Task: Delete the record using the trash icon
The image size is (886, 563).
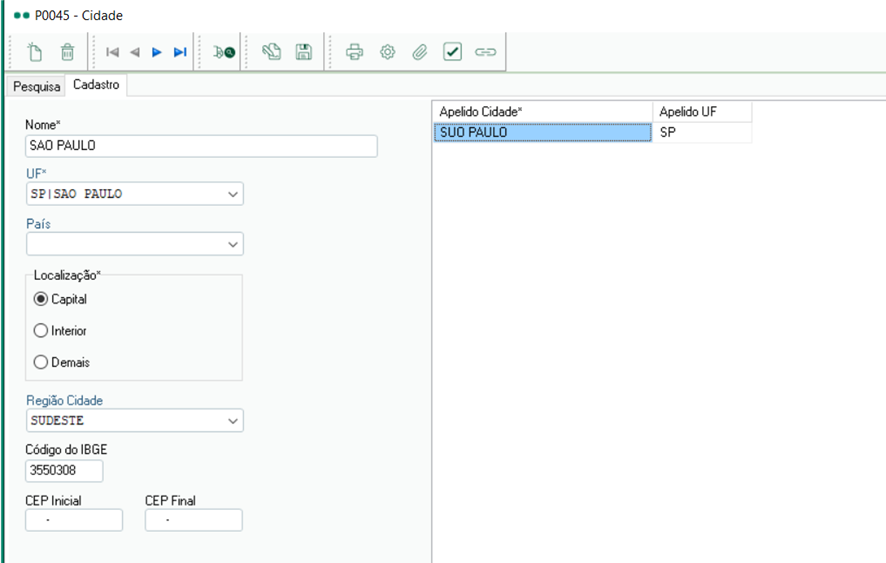Action: click(x=67, y=52)
